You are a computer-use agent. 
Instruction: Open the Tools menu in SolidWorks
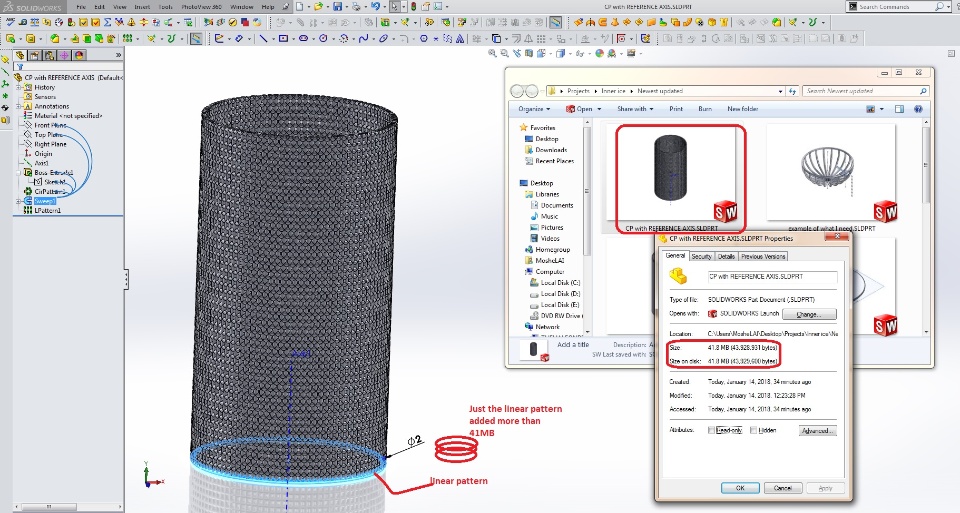(x=165, y=7)
